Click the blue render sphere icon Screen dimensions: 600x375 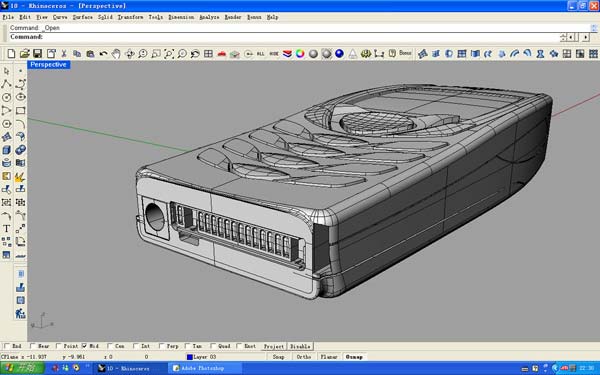pos(339,54)
